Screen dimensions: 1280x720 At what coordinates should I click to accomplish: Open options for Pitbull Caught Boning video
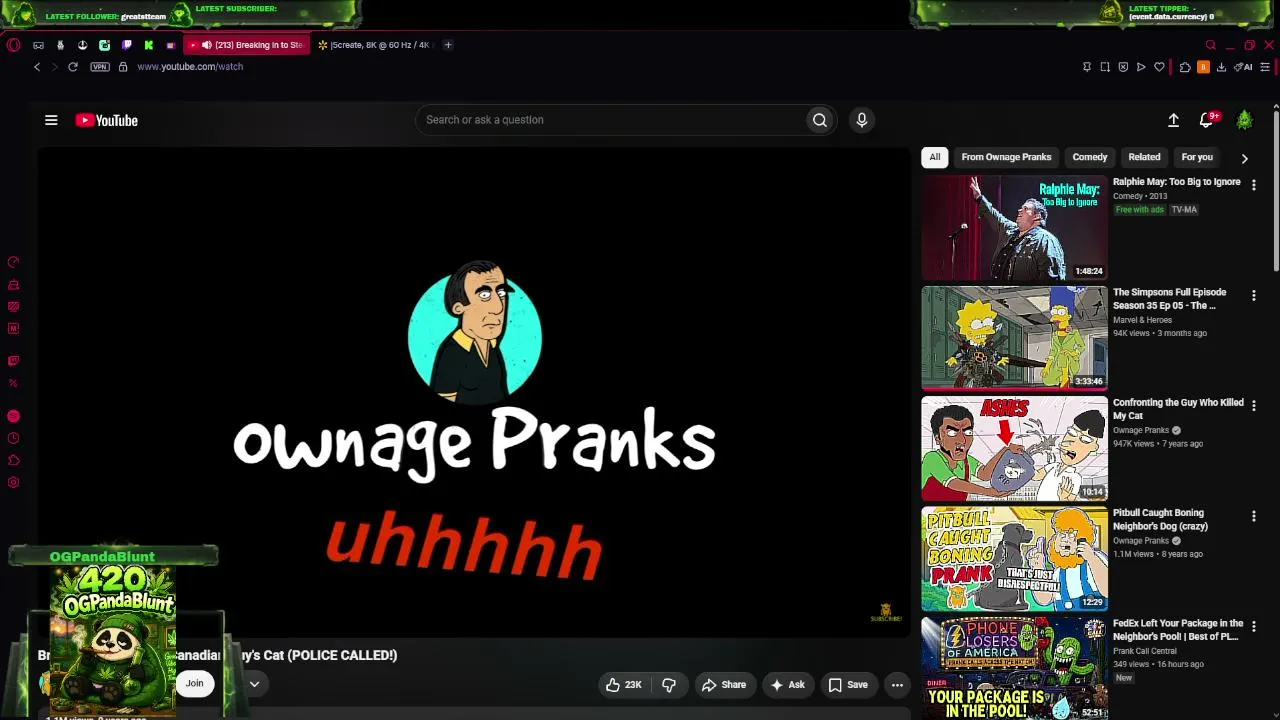(x=1253, y=516)
